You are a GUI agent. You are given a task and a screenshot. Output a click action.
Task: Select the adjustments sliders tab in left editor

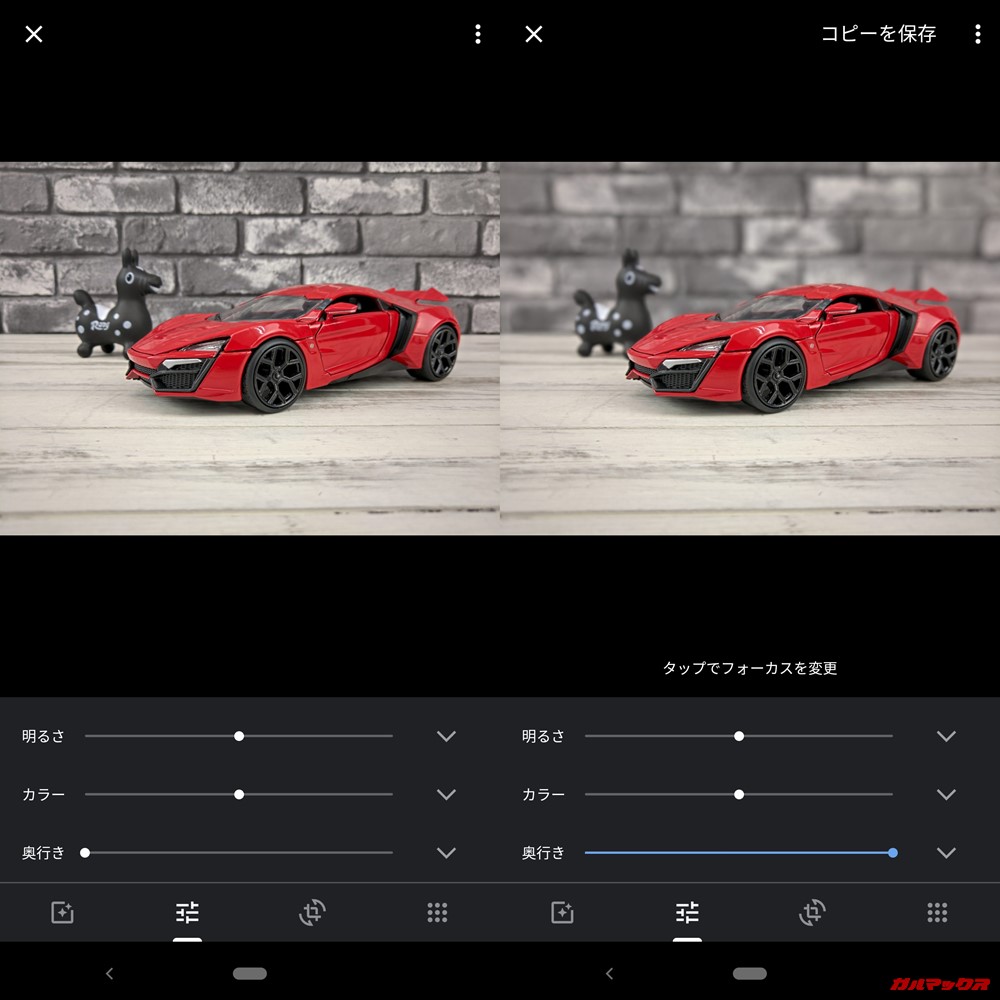[x=187, y=912]
